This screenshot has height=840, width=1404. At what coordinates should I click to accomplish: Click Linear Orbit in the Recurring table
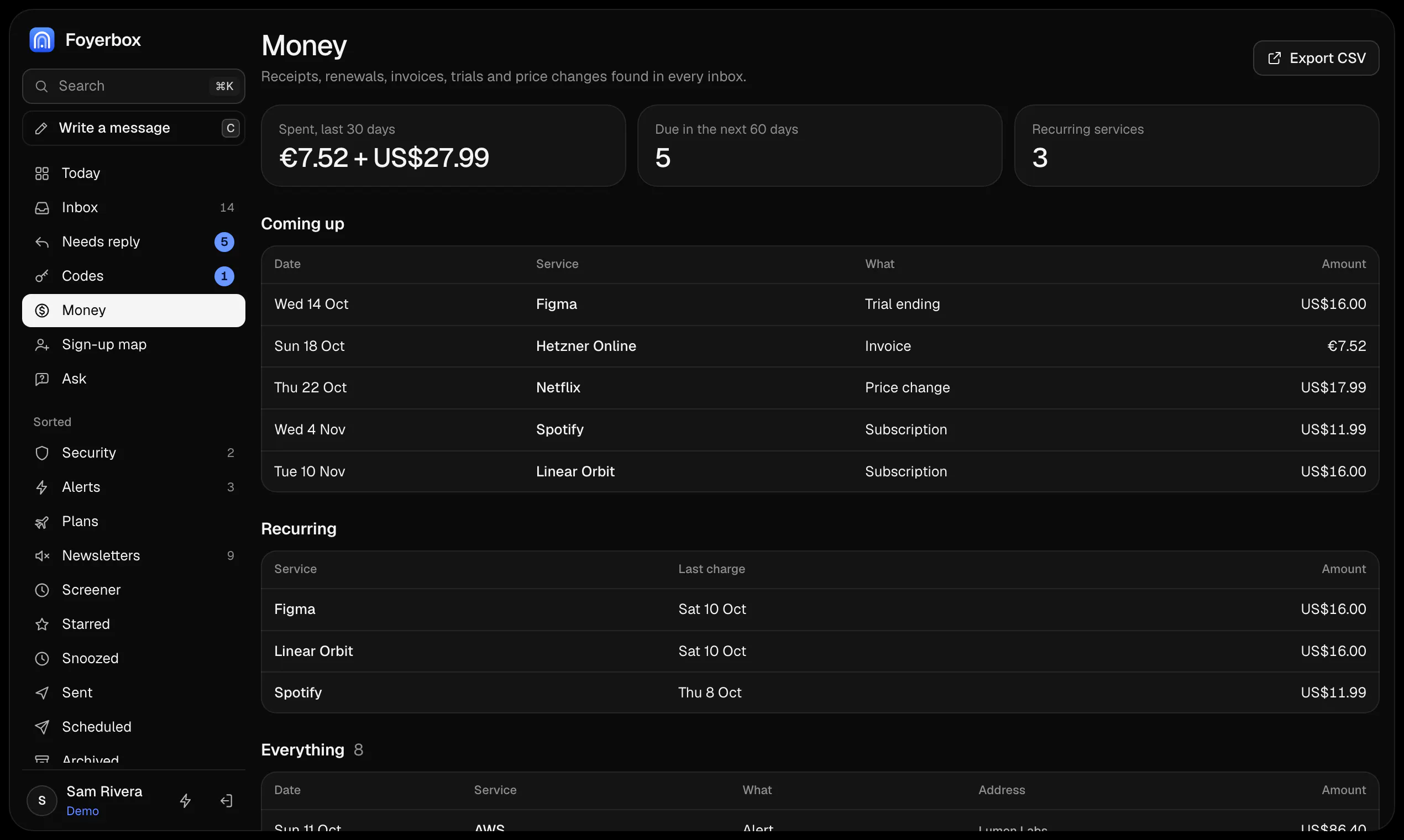pos(313,651)
